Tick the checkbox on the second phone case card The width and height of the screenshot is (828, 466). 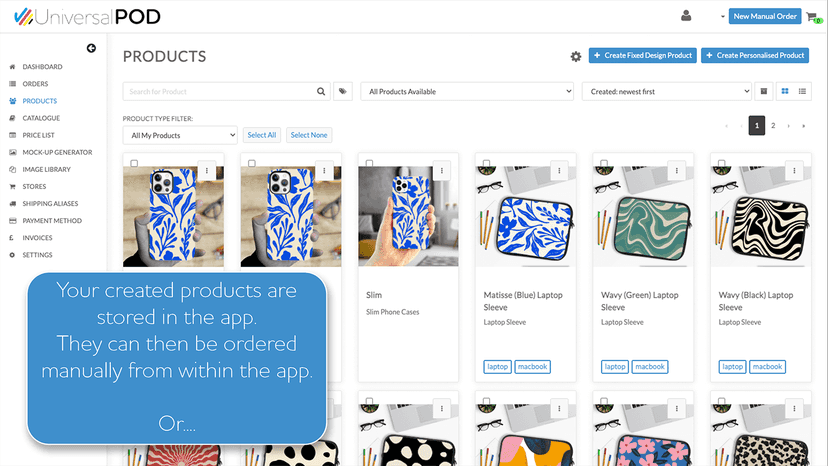252,163
